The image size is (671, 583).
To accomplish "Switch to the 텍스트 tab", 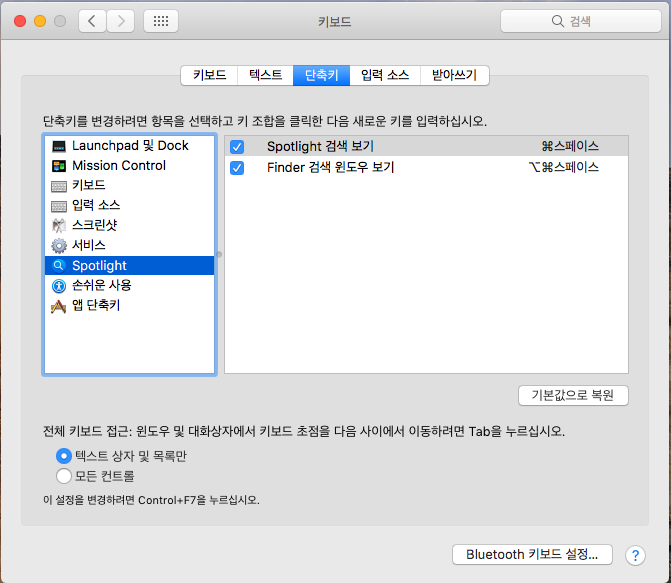I will 265,75.
